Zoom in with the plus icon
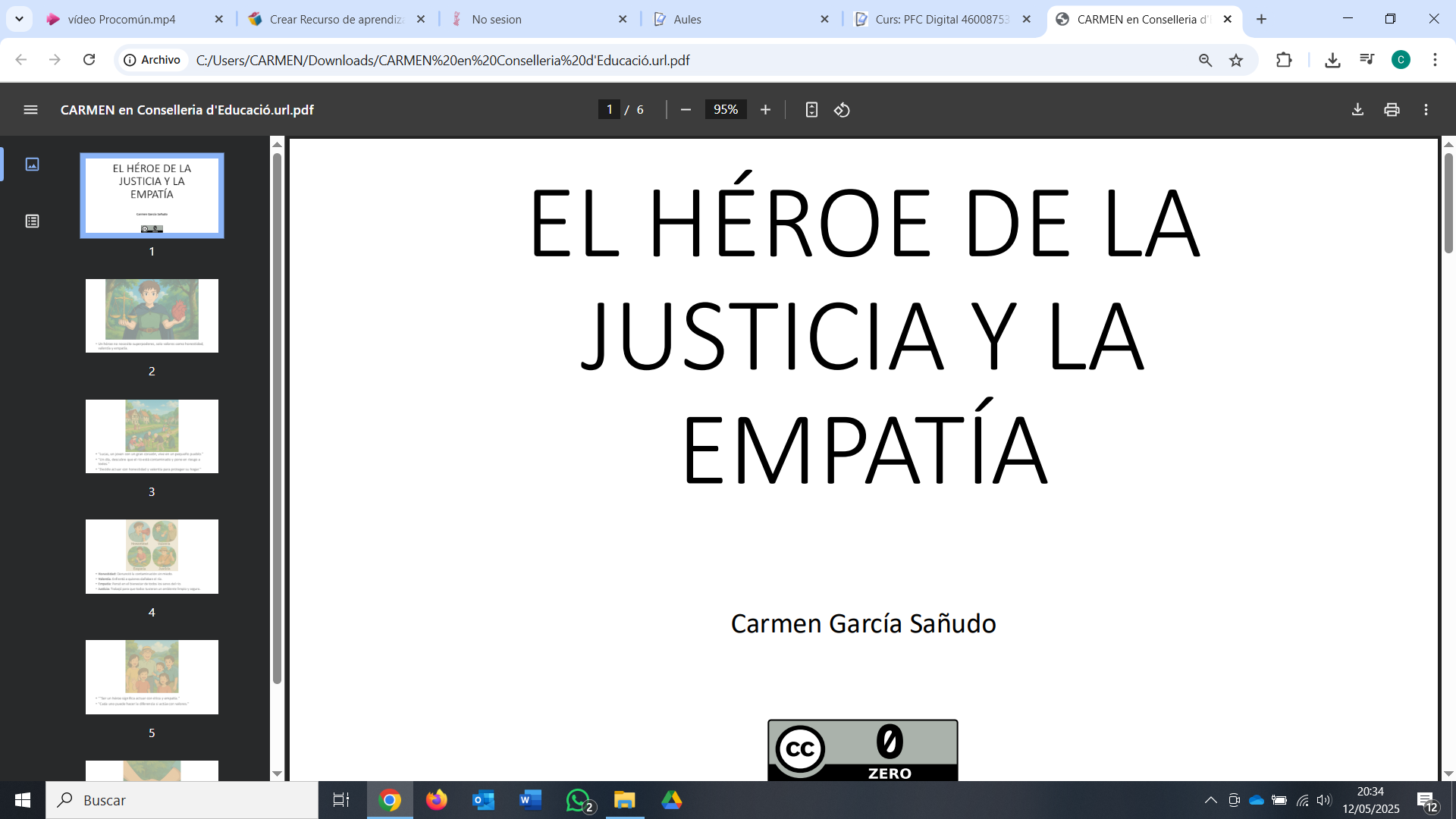Viewport: 1456px width, 819px height. click(x=765, y=110)
